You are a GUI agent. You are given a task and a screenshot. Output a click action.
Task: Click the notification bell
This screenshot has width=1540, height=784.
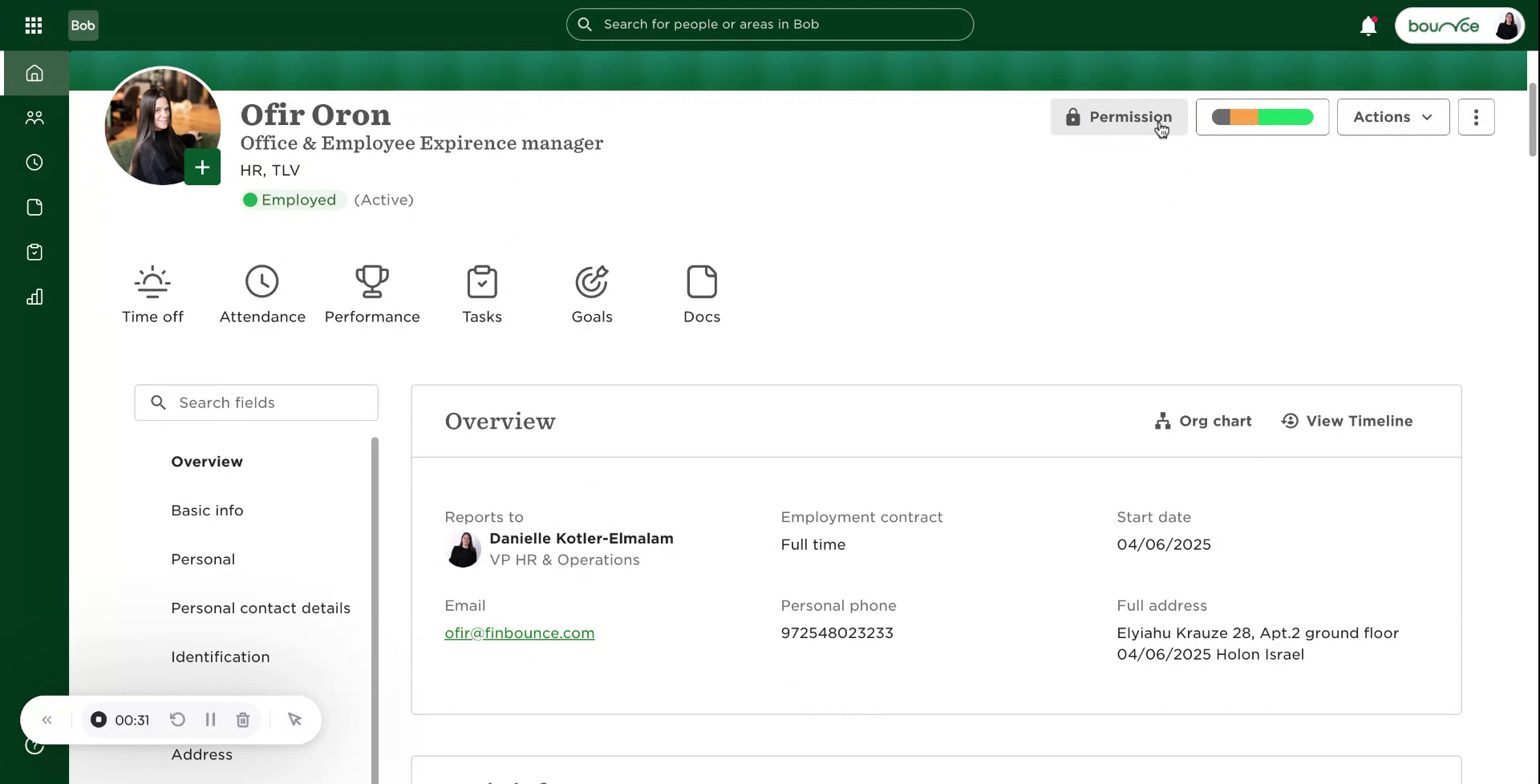pos(1368,25)
